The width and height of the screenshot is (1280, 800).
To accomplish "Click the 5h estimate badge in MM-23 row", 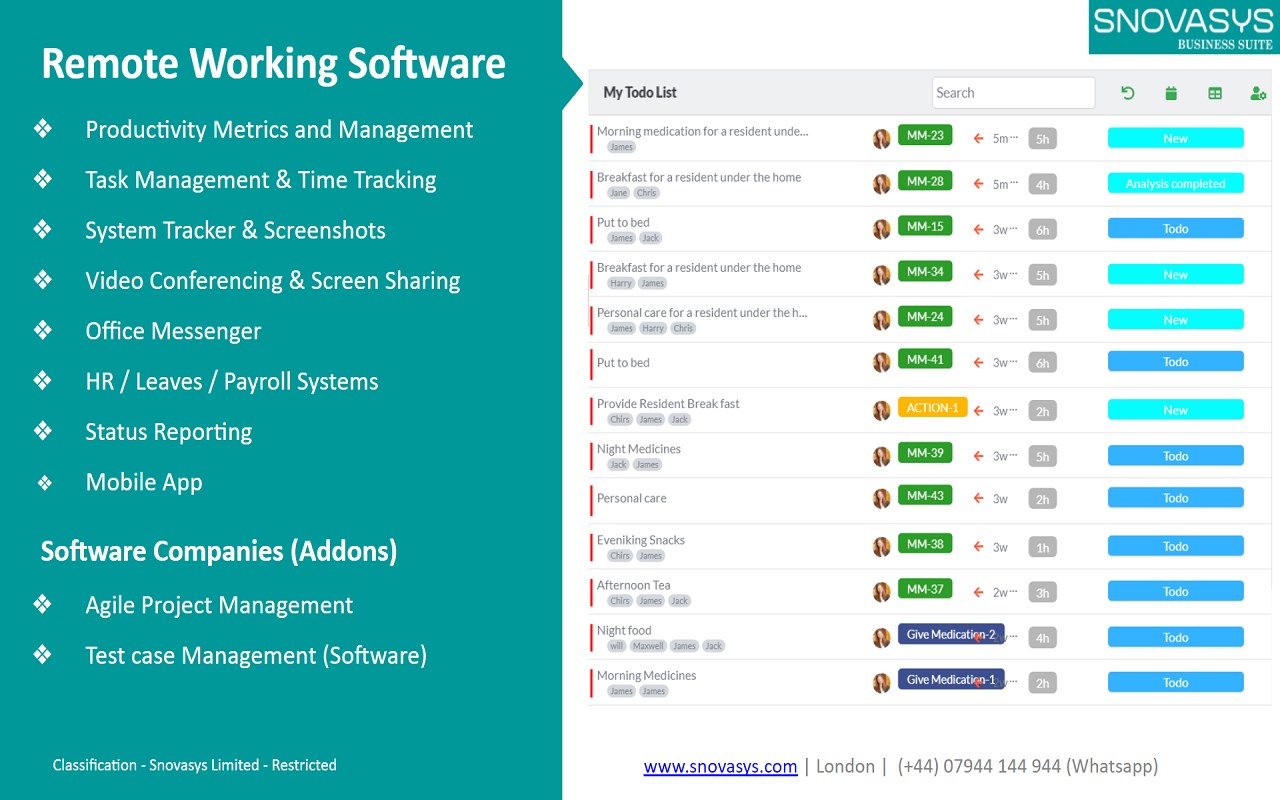I will pyautogui.click(x=1042, y=139).
